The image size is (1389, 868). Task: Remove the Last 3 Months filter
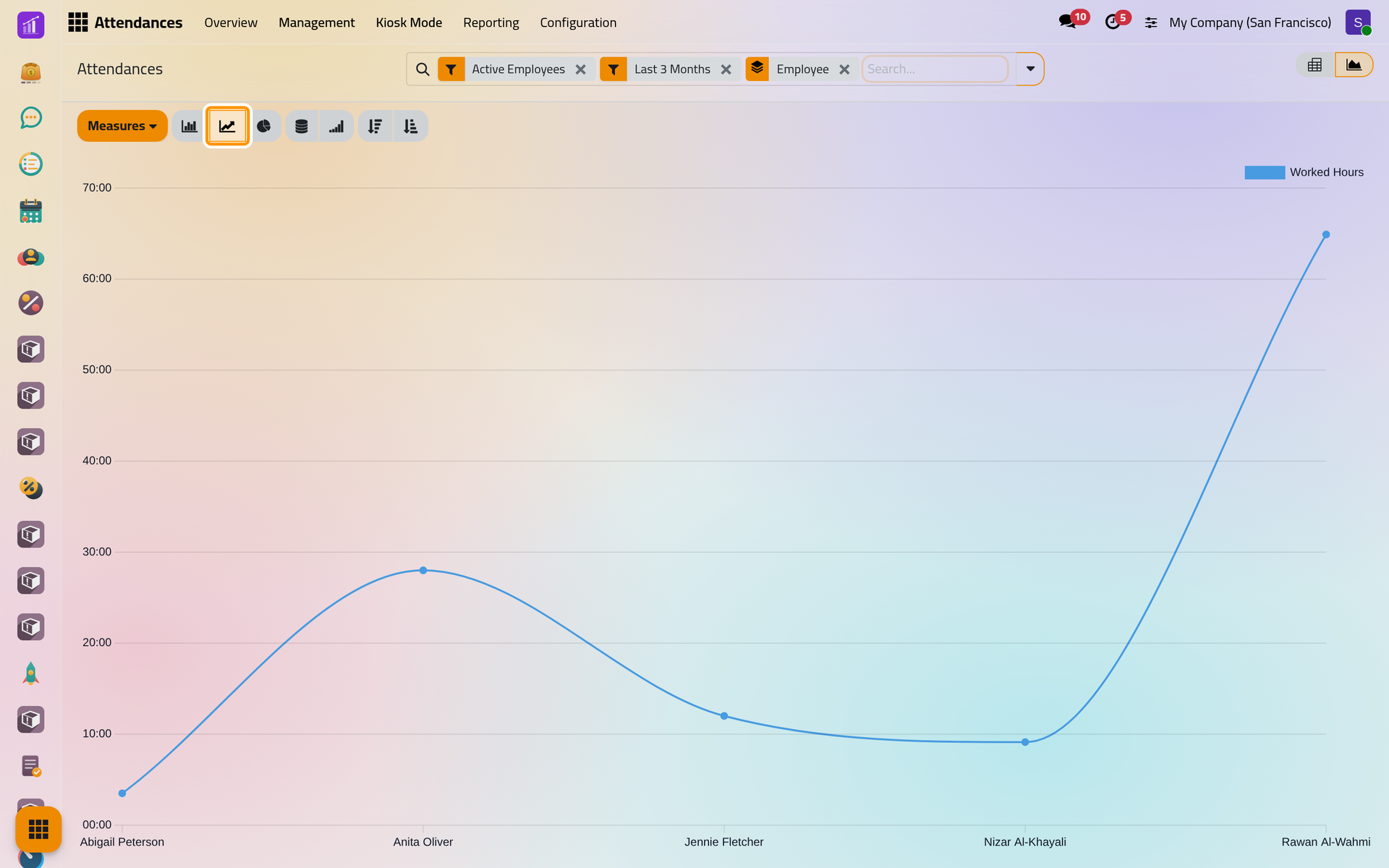(x=726, y=69)
